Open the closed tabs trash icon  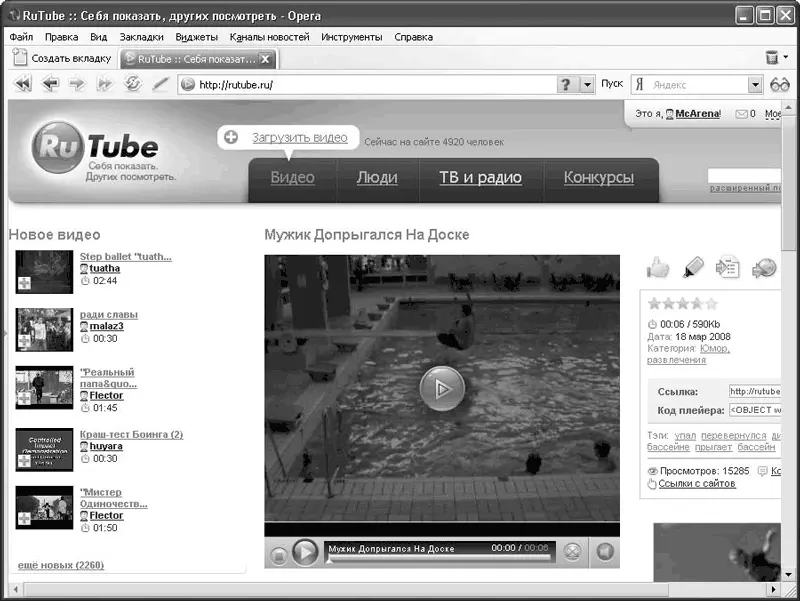pos(772,59)
